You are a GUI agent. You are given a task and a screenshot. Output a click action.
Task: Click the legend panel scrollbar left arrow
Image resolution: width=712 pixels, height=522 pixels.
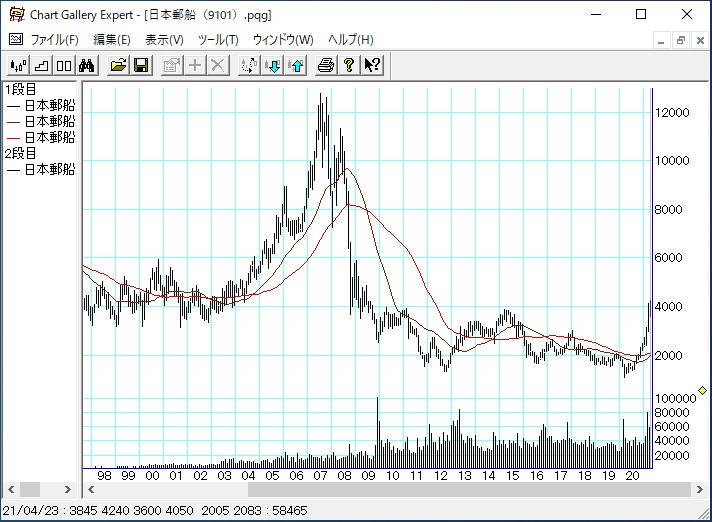tap(9, 490)
